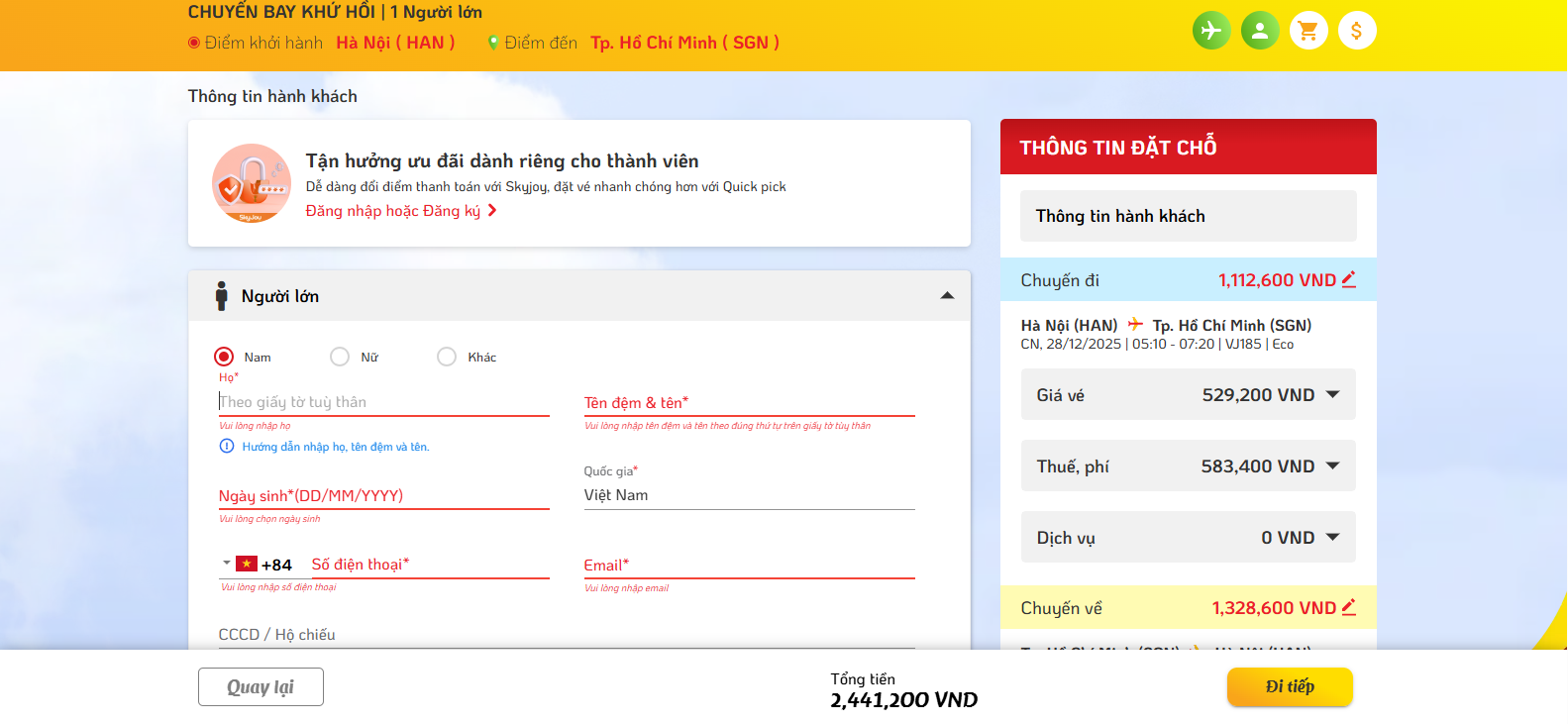Open the shopping cart step icon
The image size is (1568, 724).
(1308, 31)
